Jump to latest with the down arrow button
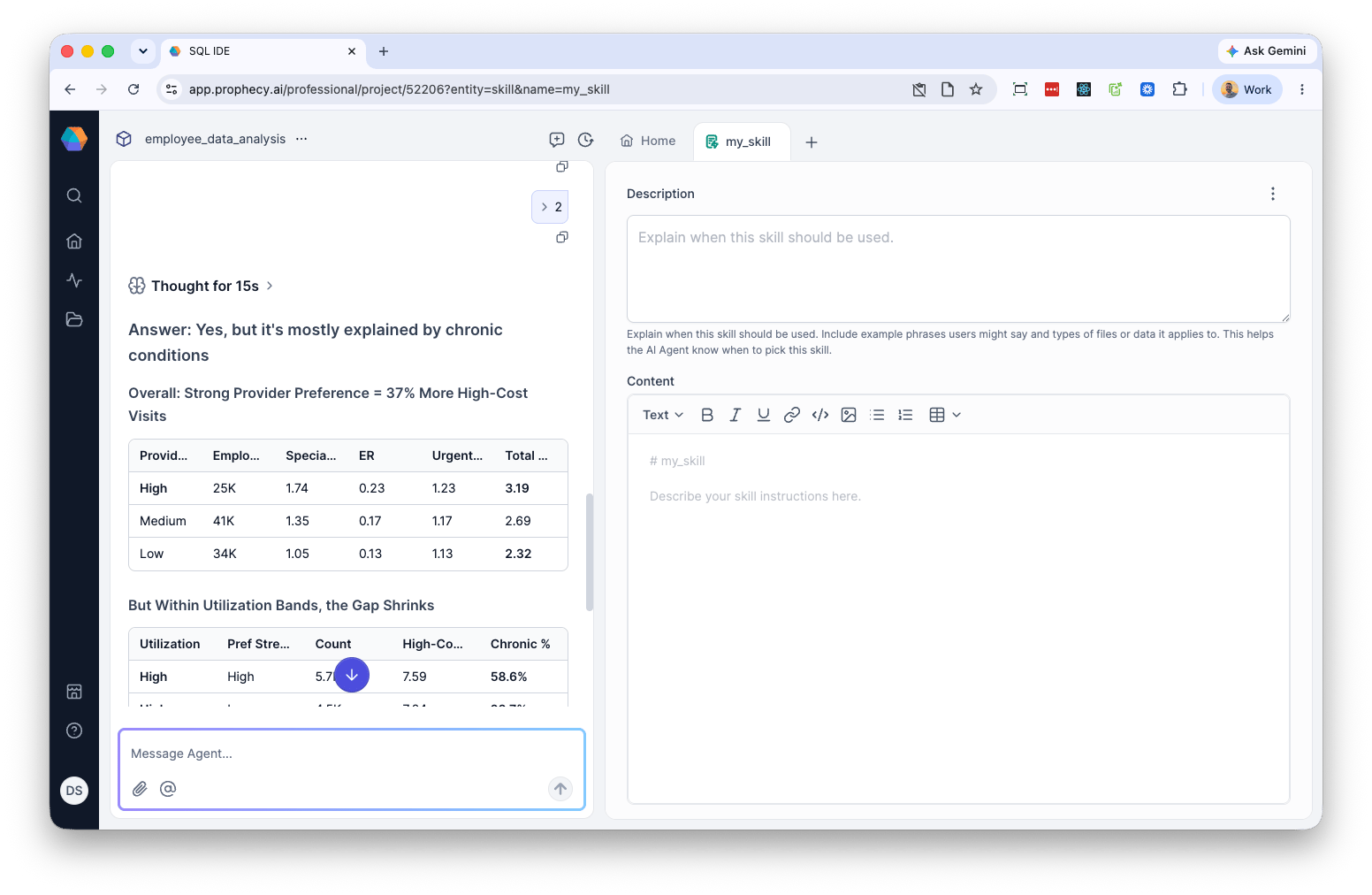This screenshot has height=895, width=1372. (352, 675)
